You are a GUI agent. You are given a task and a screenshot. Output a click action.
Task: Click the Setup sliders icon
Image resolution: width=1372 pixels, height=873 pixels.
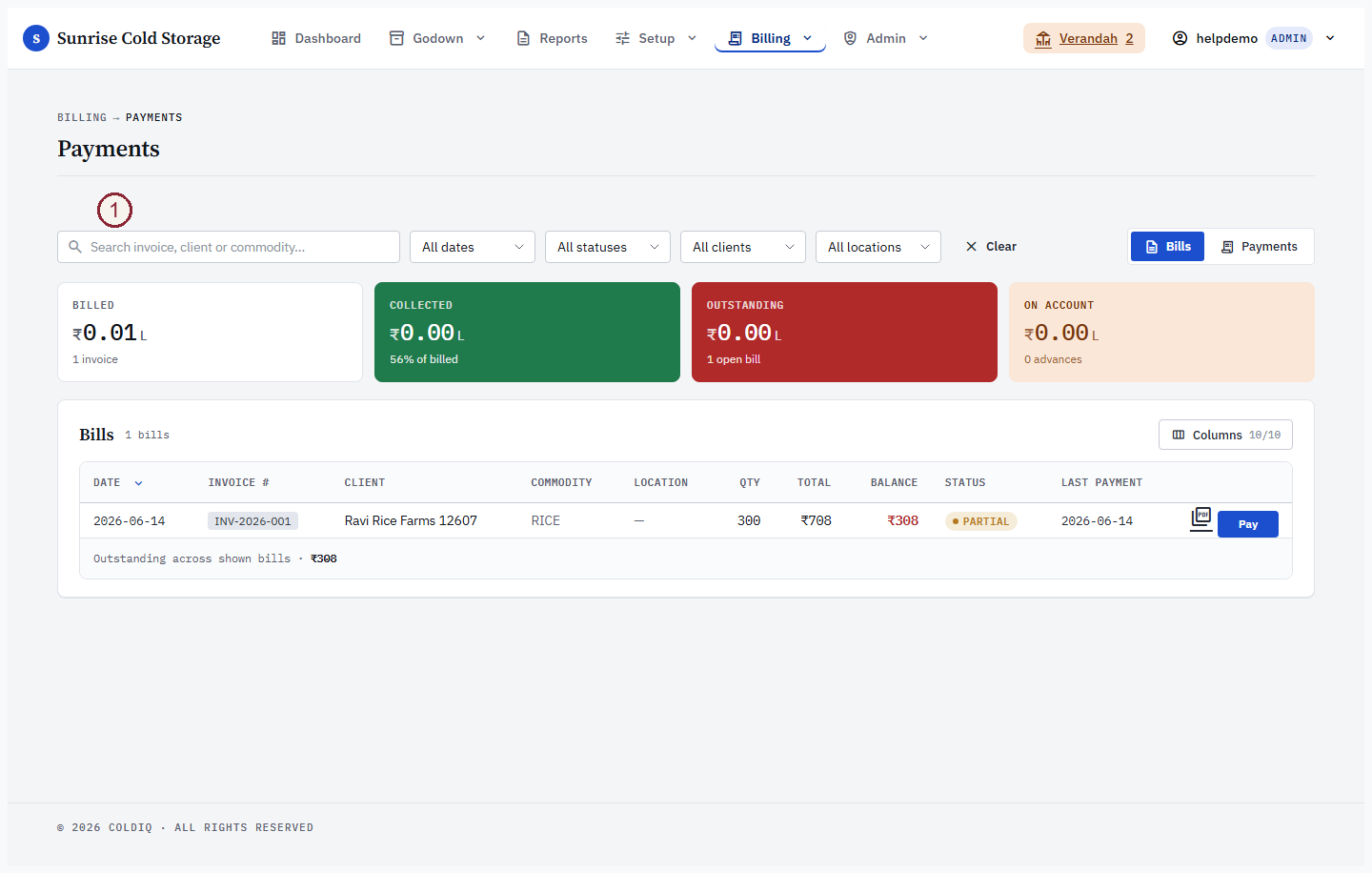pyautogui.click(x=622, y=38)
